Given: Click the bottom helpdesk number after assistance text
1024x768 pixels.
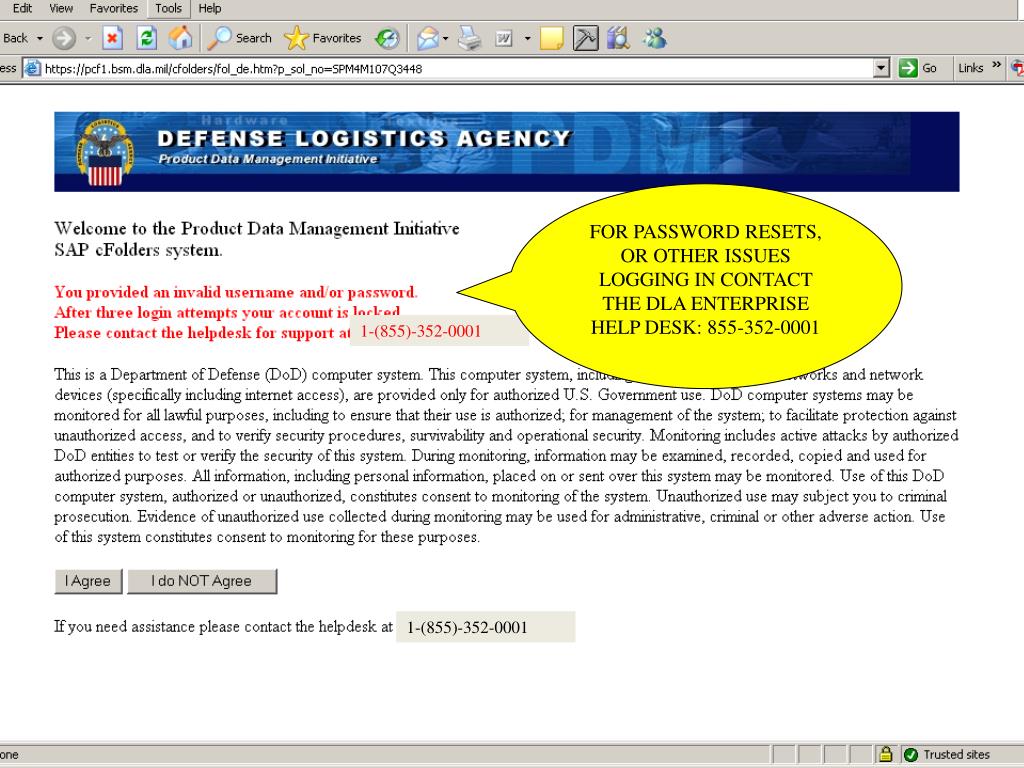Looking at the screenshot, I should [467, 628].
